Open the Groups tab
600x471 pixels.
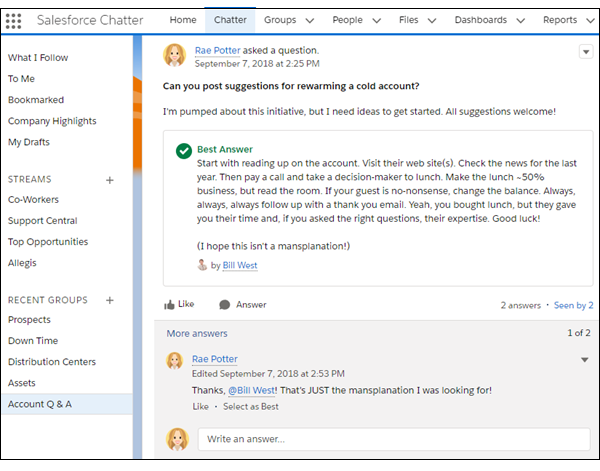click(280, 20)
